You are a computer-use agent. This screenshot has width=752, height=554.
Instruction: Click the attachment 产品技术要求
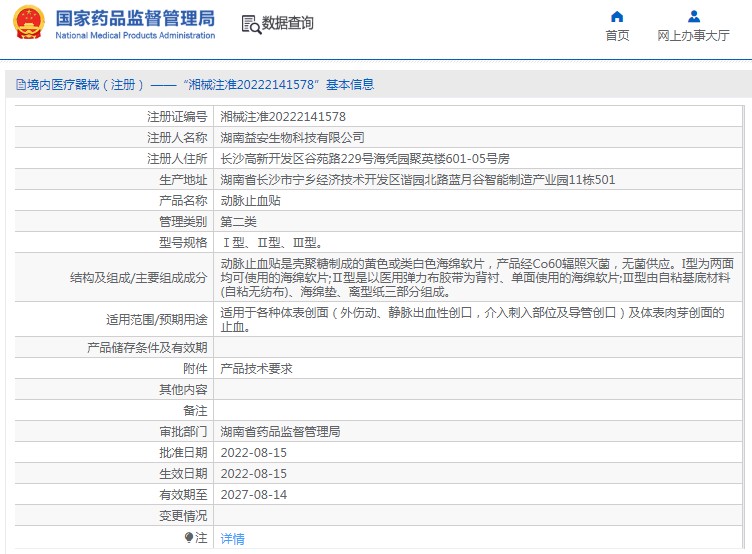(x=256, y=368)
